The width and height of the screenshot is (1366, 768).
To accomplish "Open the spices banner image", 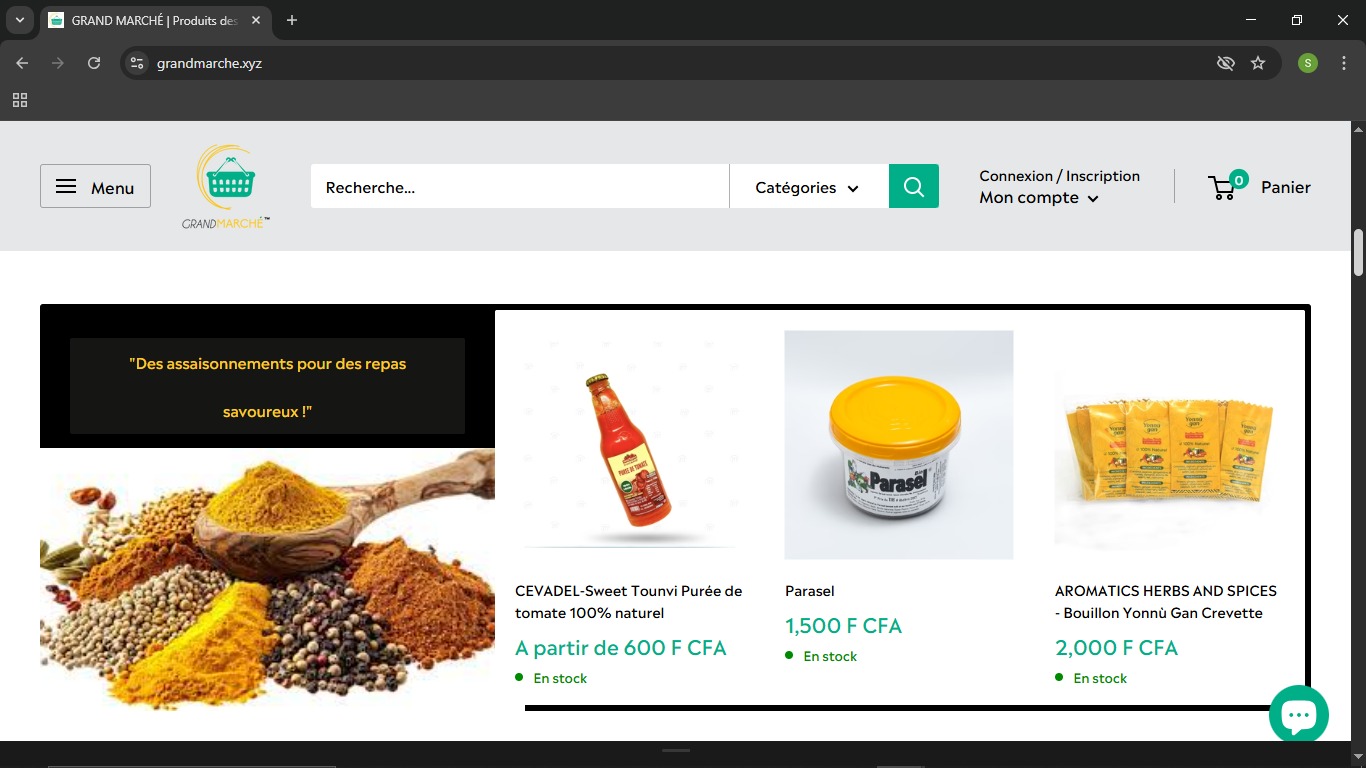I will coord(267,579).
